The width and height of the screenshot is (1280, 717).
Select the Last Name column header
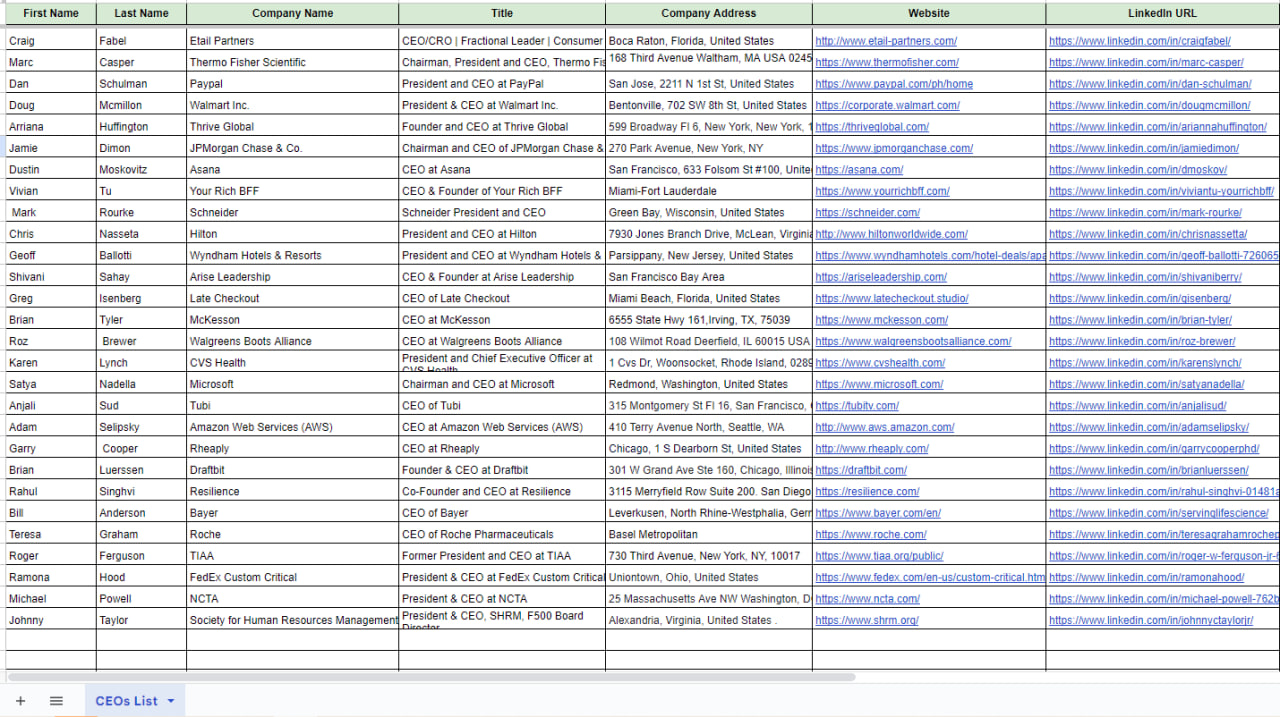pyautogui.click(x=141, y=14)
